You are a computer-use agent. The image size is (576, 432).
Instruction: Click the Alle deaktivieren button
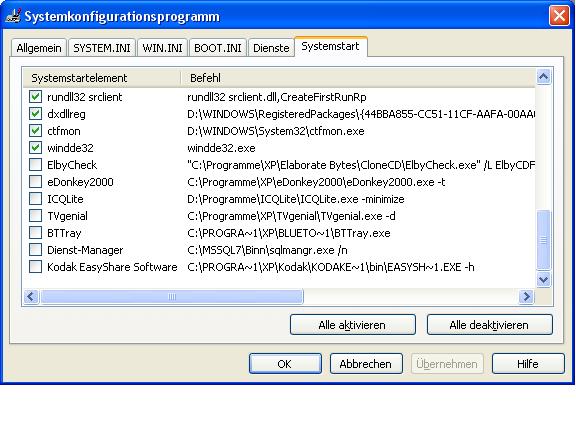click(x=489, y=325)
